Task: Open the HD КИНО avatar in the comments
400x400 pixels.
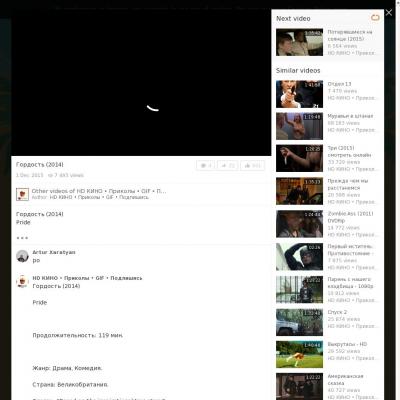Action: [x=22, y=281]
